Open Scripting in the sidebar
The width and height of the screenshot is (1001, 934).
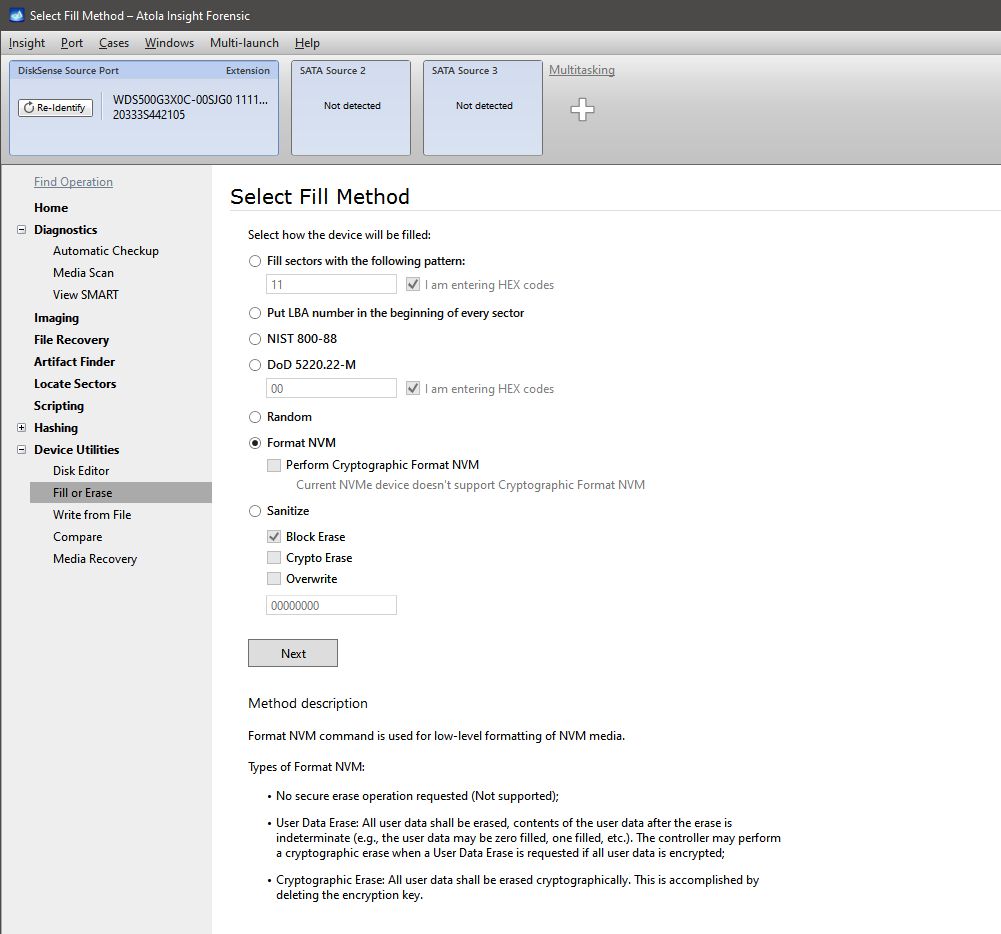[59, 405]
